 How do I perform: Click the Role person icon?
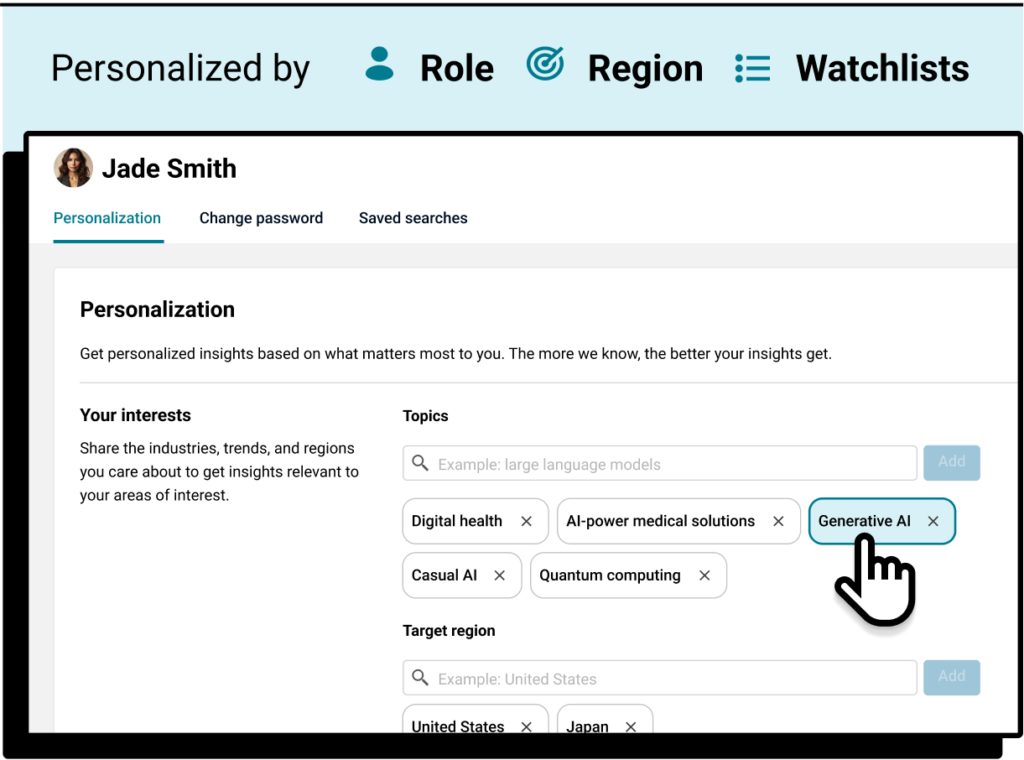pyautogui.click(x=379, y=65)
